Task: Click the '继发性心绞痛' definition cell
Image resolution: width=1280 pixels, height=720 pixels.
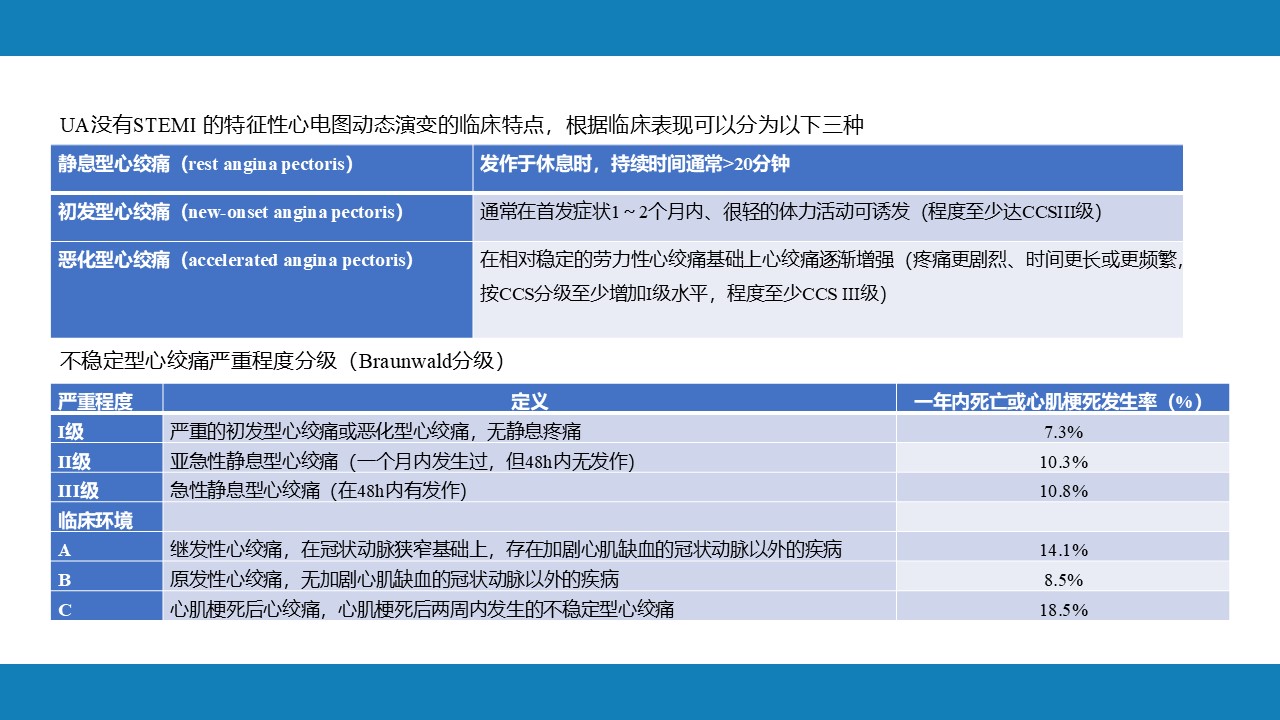Action: pos(530,546)
